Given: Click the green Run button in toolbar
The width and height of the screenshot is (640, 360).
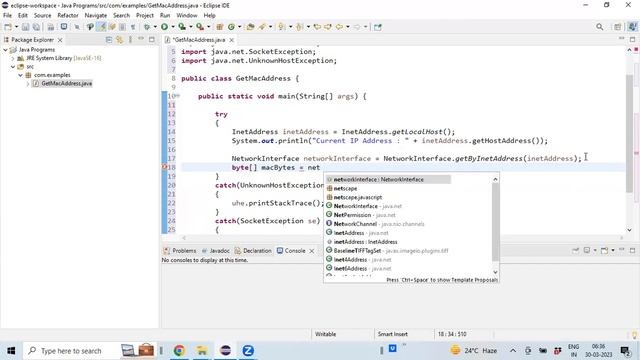Looking at the screenshot, I should pos(164,27).
